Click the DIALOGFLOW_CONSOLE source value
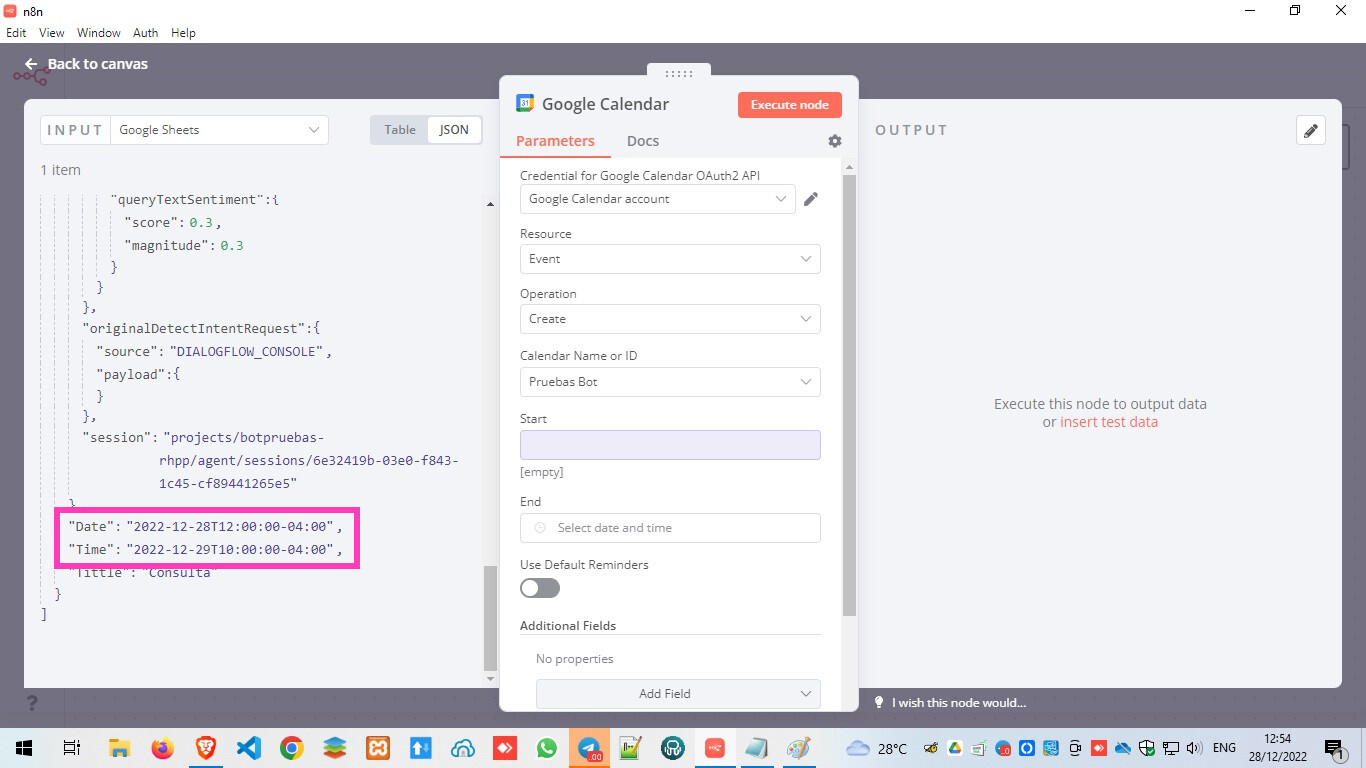This screenshot has width=1366, height=768. [x=248, y=351]
